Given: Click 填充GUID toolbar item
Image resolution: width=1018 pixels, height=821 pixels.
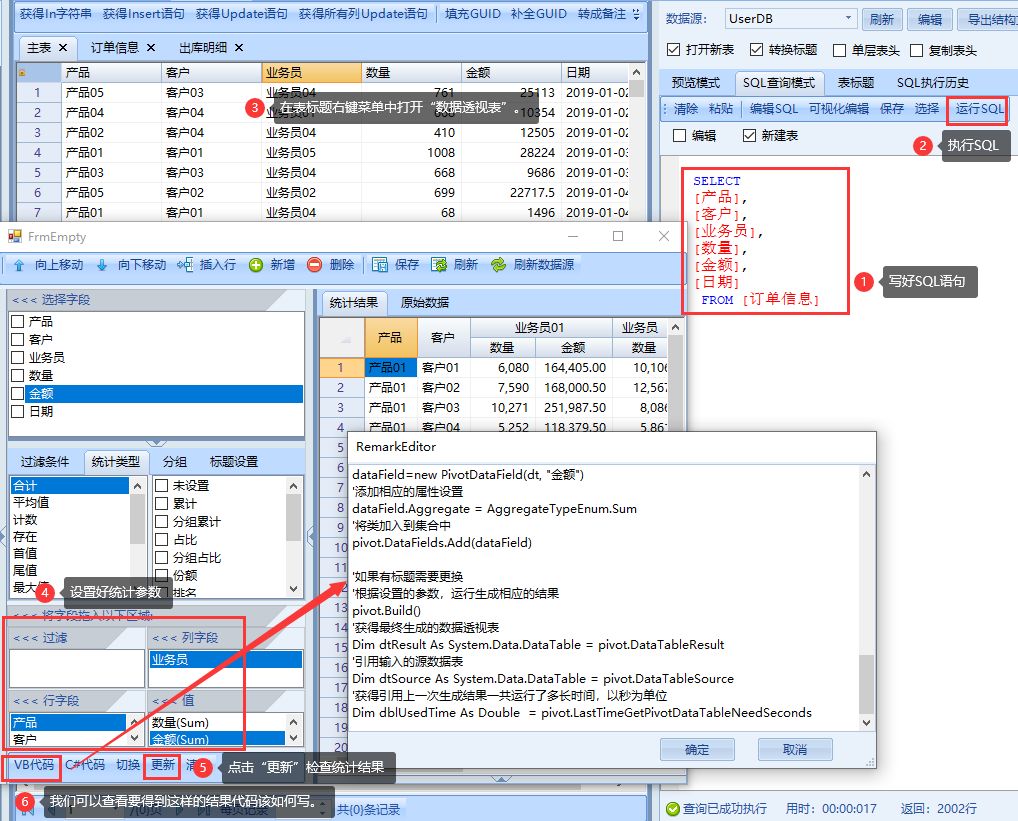Looking at the screenshot, I should (473, 14).
